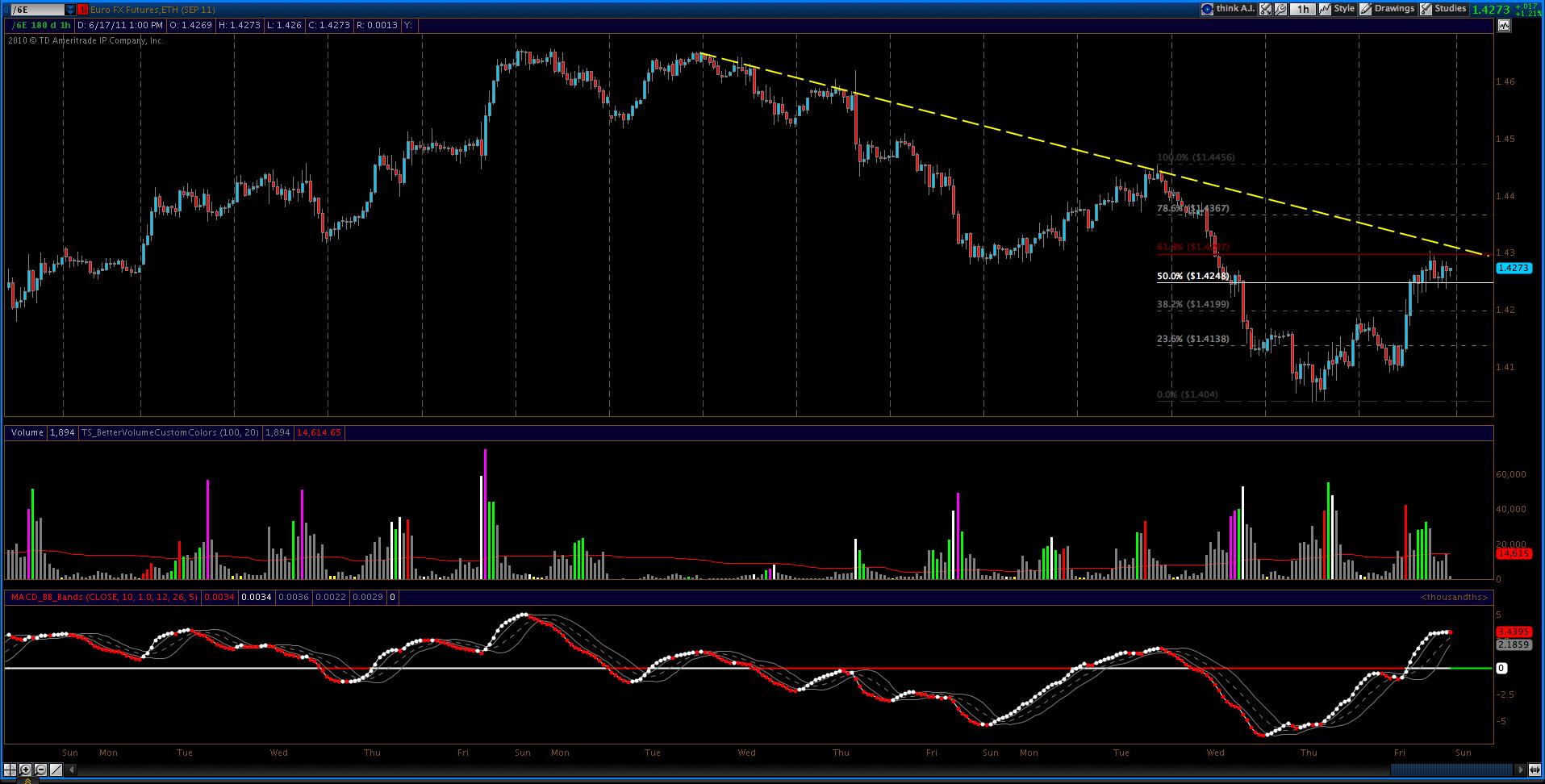
Task: Open chart settings wrench icon
Action: click(x=1280, y=9)
